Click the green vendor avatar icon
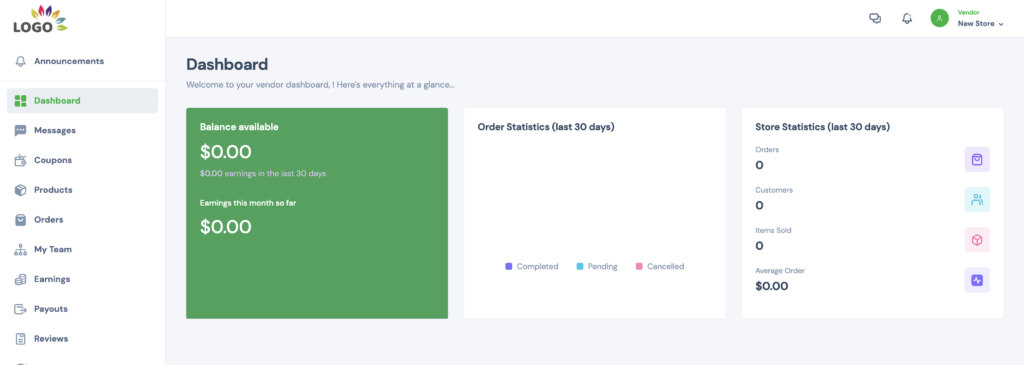Image resolution: width=1024 pixels, height=365 pixels. (939, 18)
